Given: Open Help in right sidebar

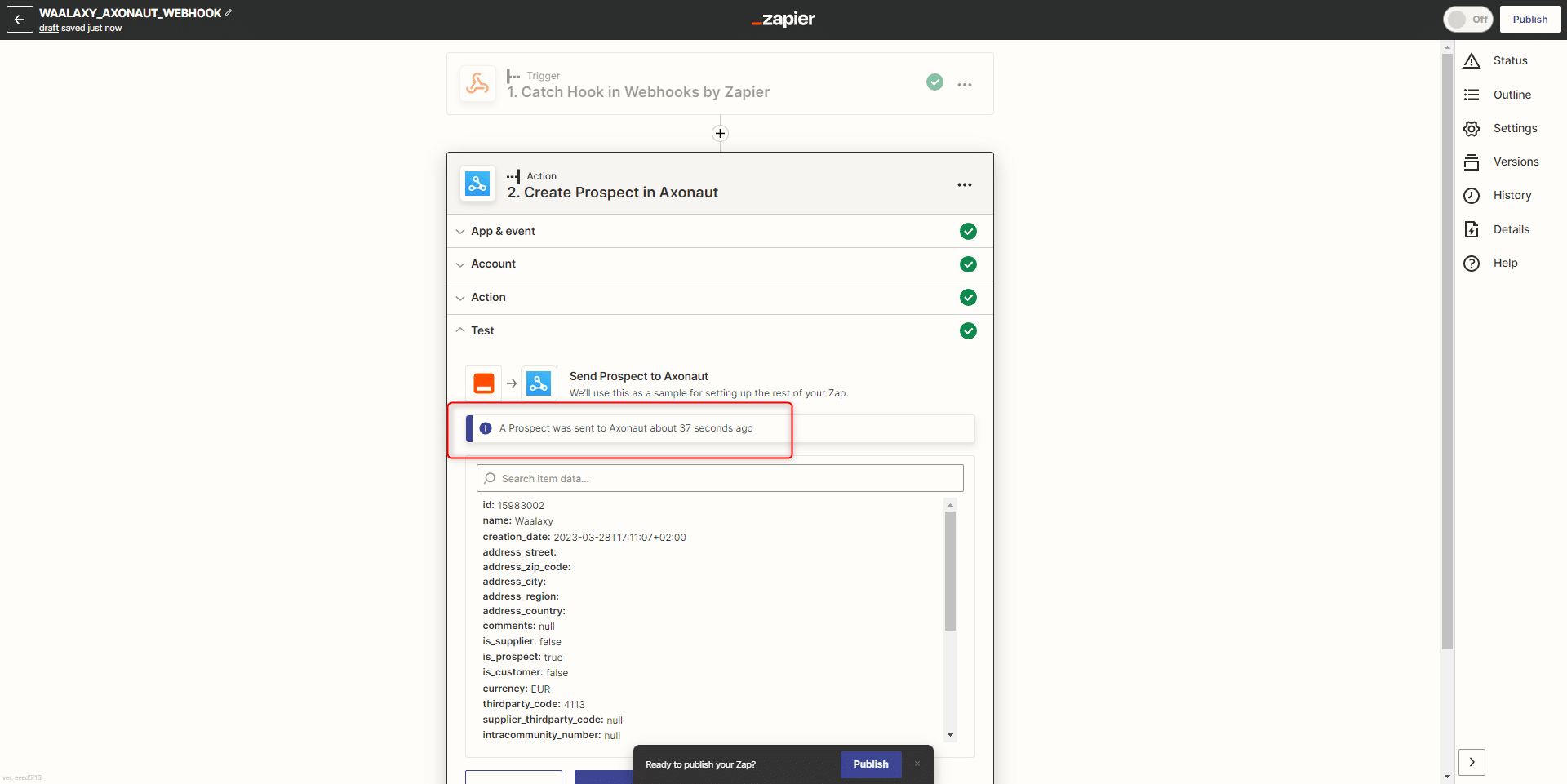Looking at the screenshot, I should 1490,264.
